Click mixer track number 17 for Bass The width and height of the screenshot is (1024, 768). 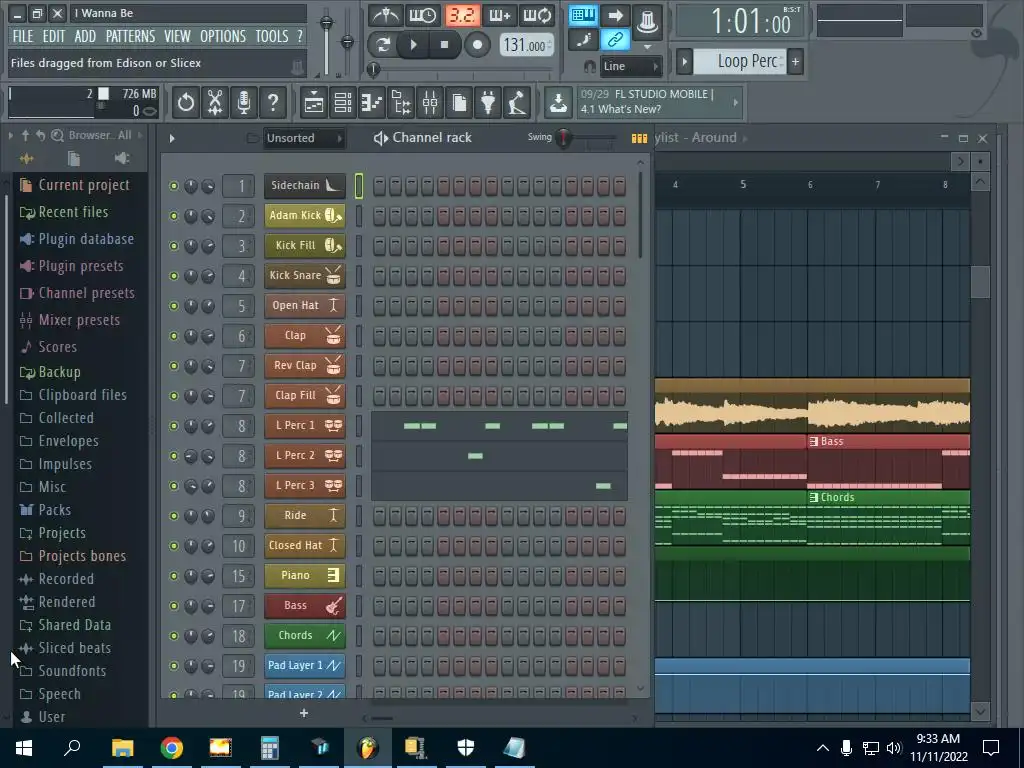click(238, 606)
